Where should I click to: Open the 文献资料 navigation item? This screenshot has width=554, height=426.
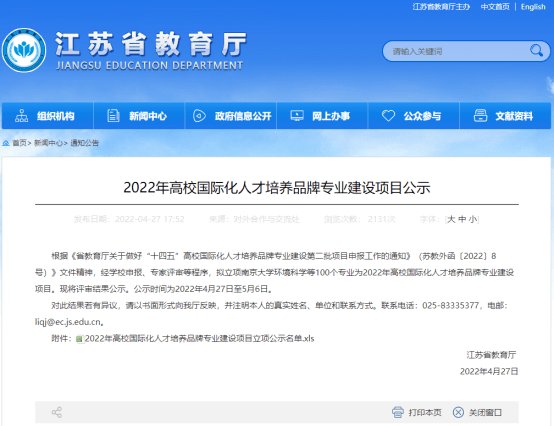(505, 116)
